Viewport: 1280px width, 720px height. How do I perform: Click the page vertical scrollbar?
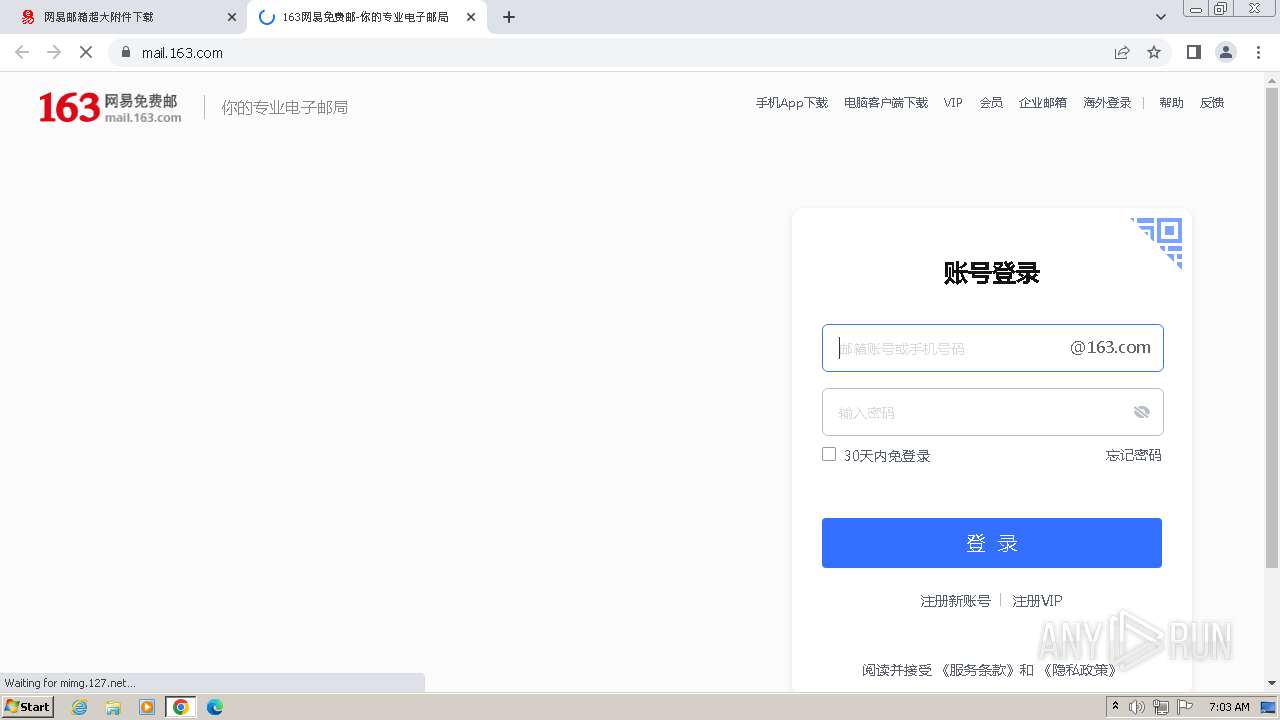coord(1272,328)
